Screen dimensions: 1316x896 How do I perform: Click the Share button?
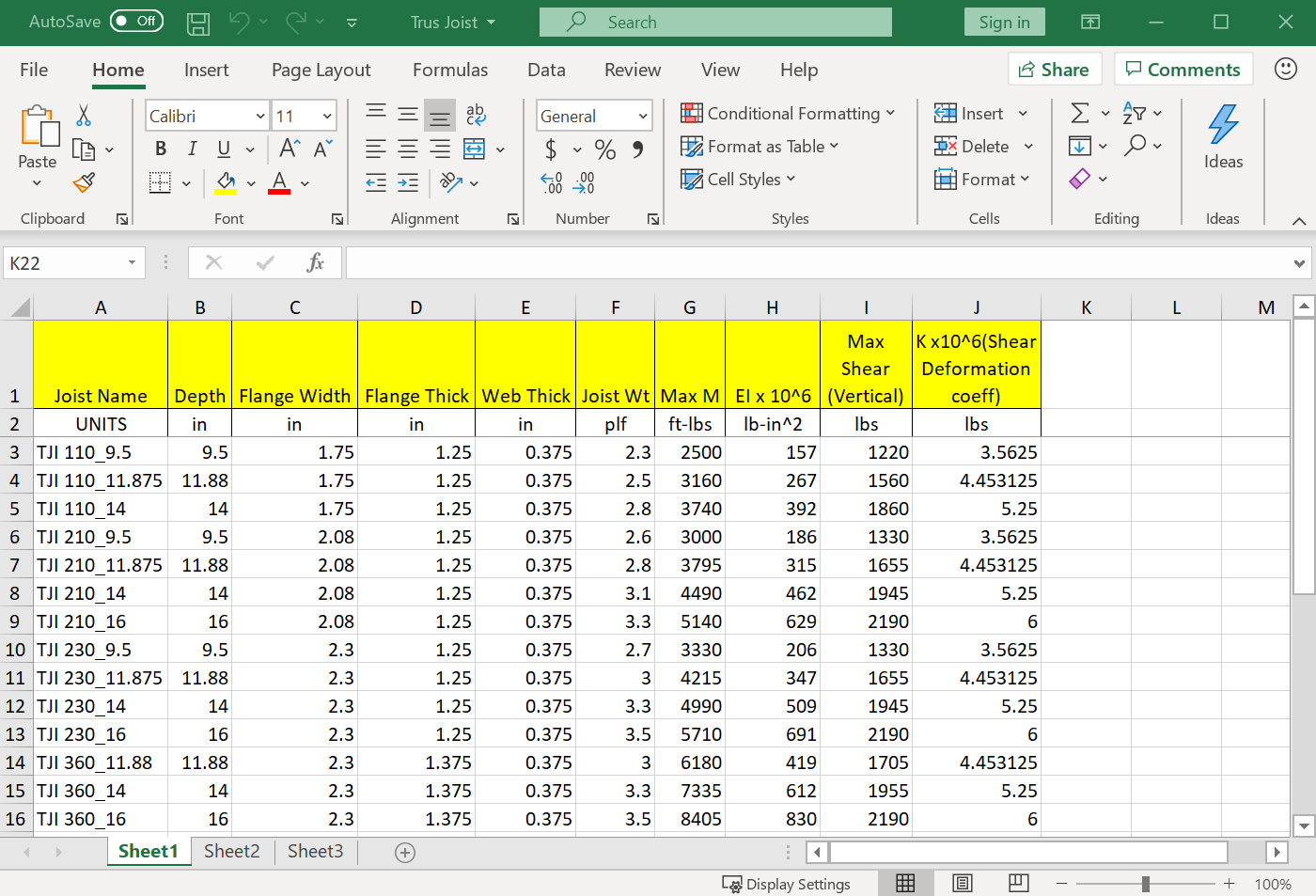click(x=1054, y=70)
